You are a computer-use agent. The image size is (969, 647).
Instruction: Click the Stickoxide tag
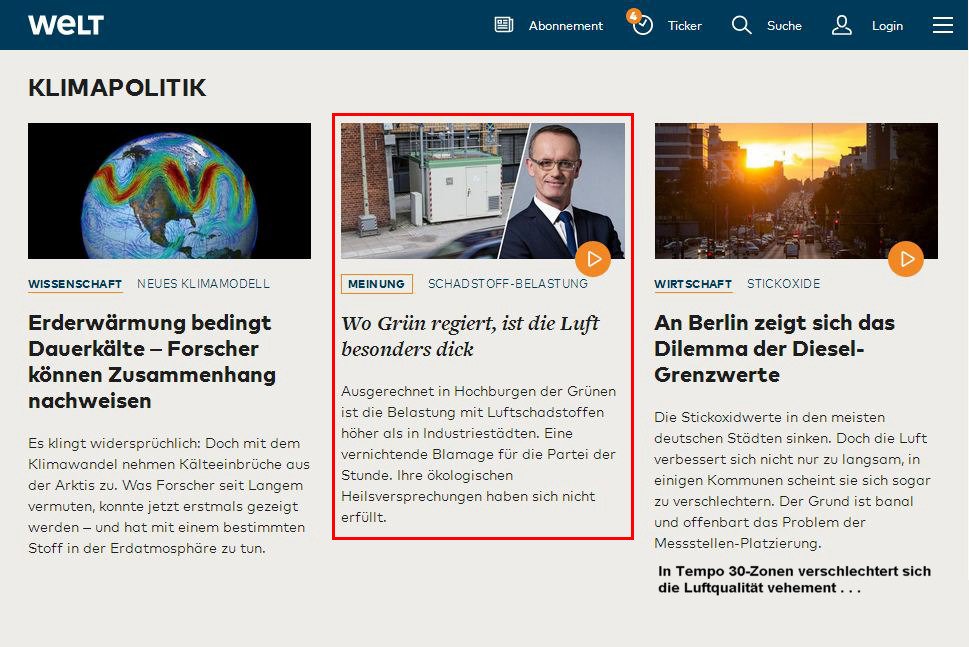784,284
